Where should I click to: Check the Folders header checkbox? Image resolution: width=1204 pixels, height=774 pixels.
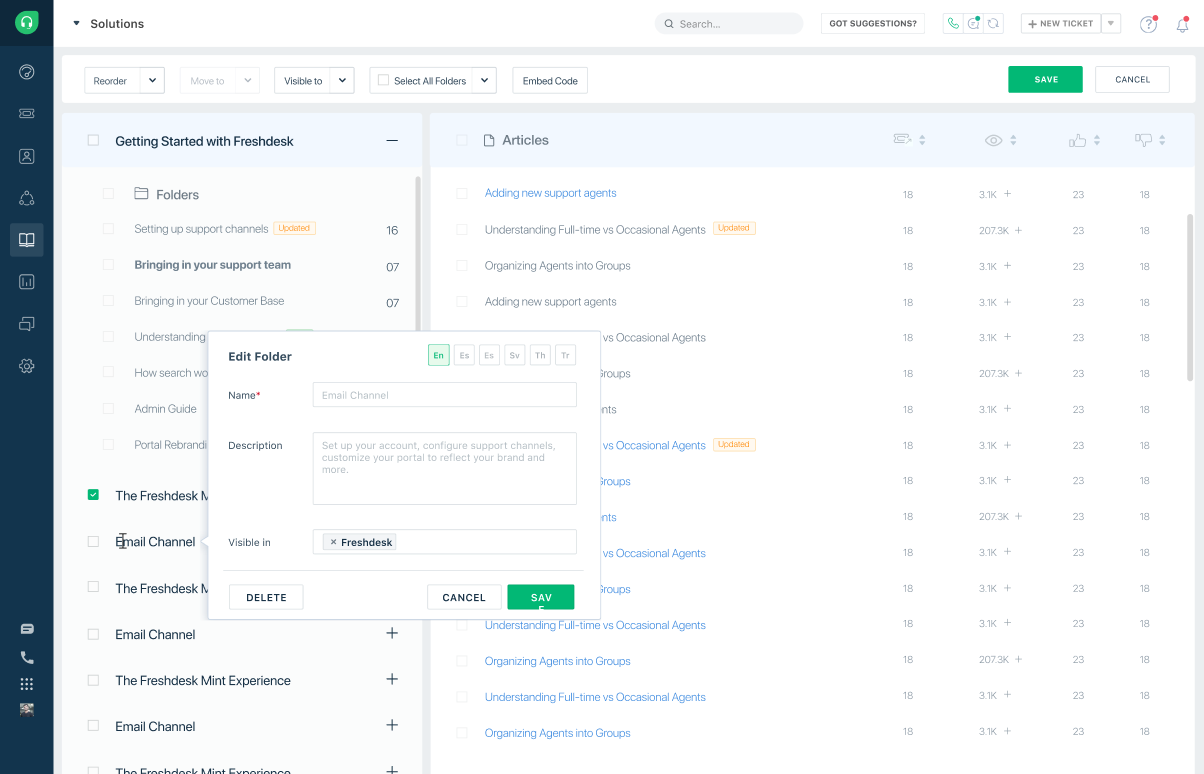(108, 194)
